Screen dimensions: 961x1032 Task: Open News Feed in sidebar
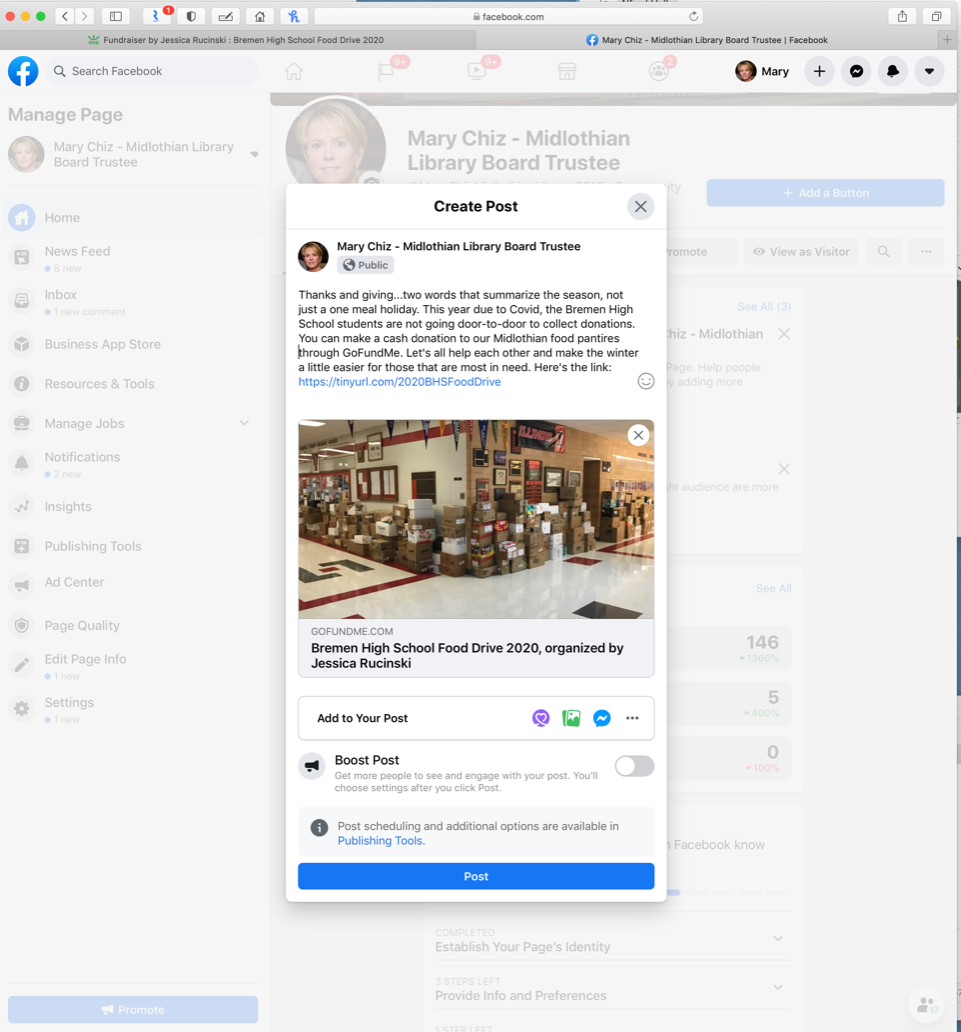click(x=134, y=259)
